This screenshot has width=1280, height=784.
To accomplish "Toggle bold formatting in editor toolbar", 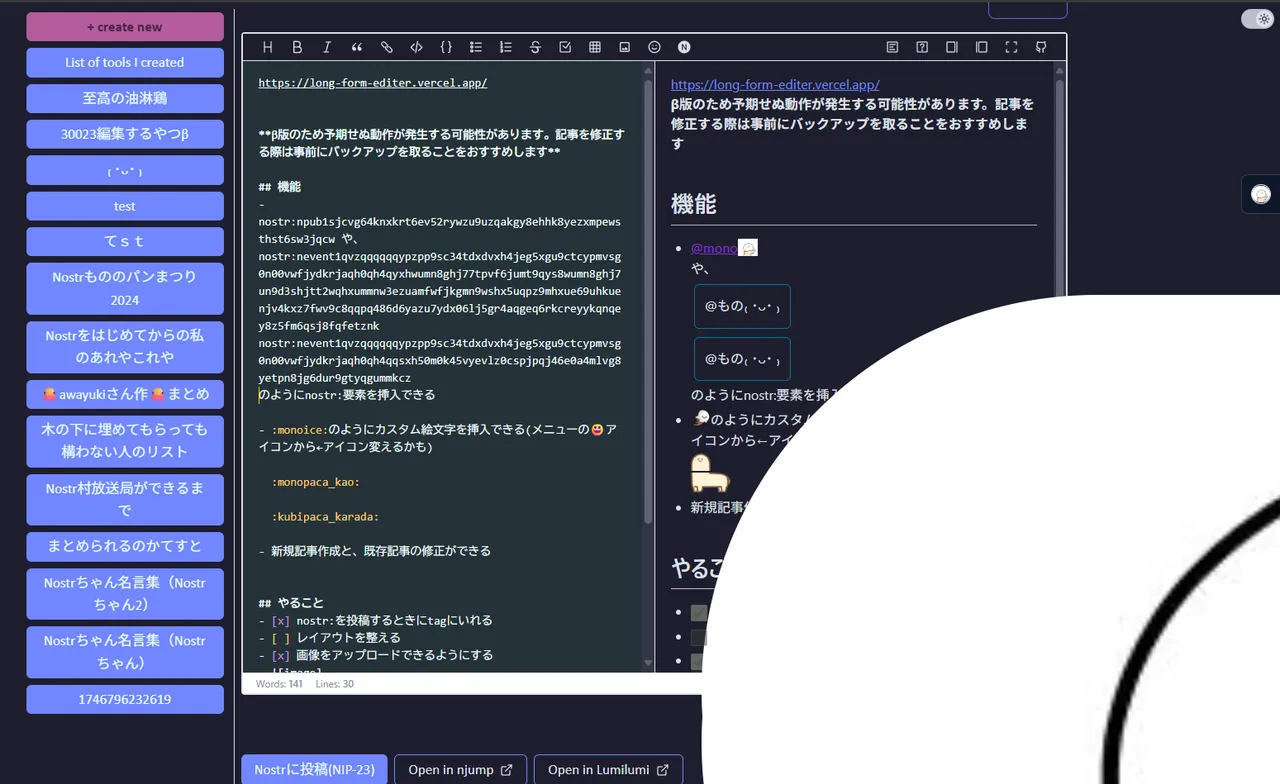I will pyautogui.click(x=297, y=47).
